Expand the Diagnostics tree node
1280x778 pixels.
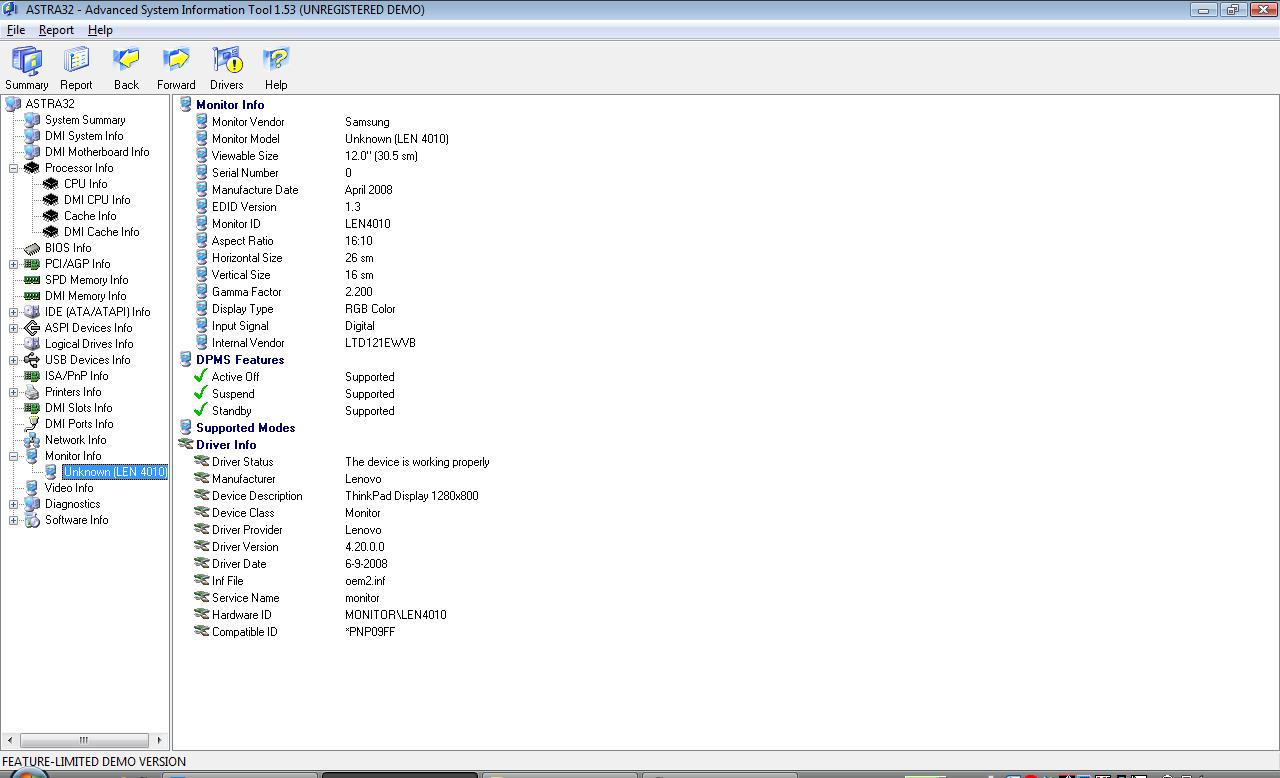click(14, 504)
